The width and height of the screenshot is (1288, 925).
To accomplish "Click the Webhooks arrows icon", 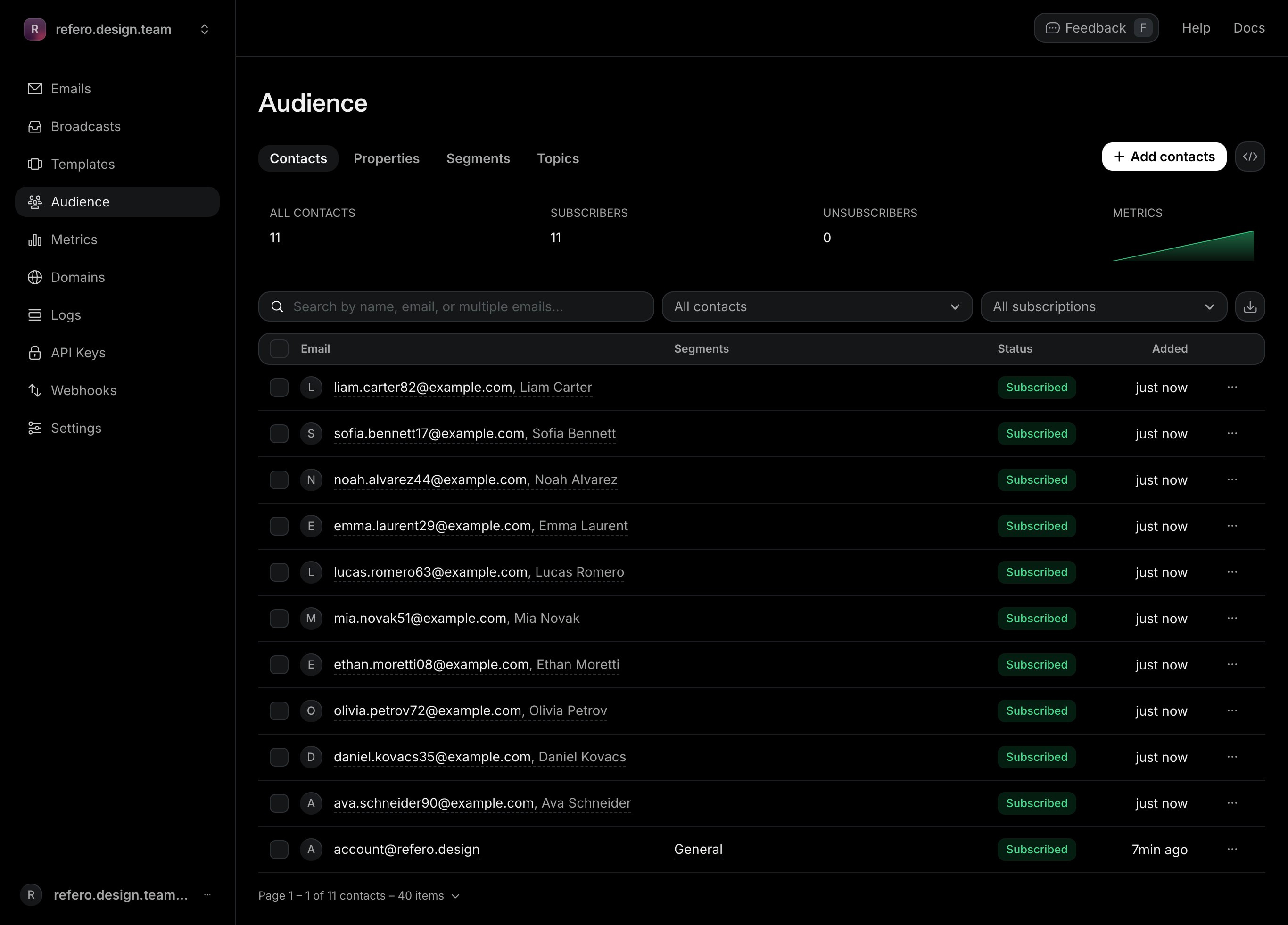I will coord(34,390).
